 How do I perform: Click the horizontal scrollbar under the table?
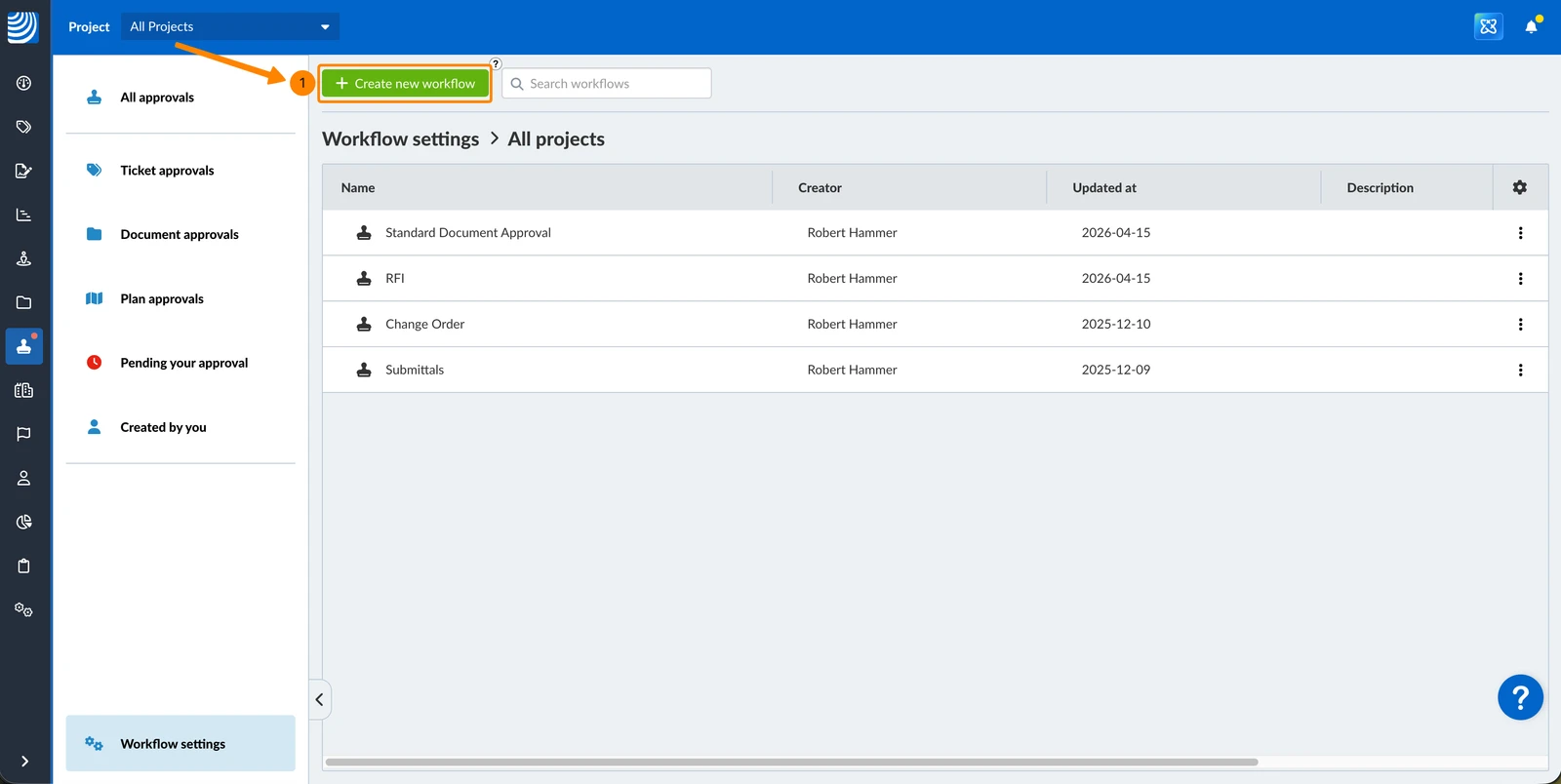click(791, 762)
